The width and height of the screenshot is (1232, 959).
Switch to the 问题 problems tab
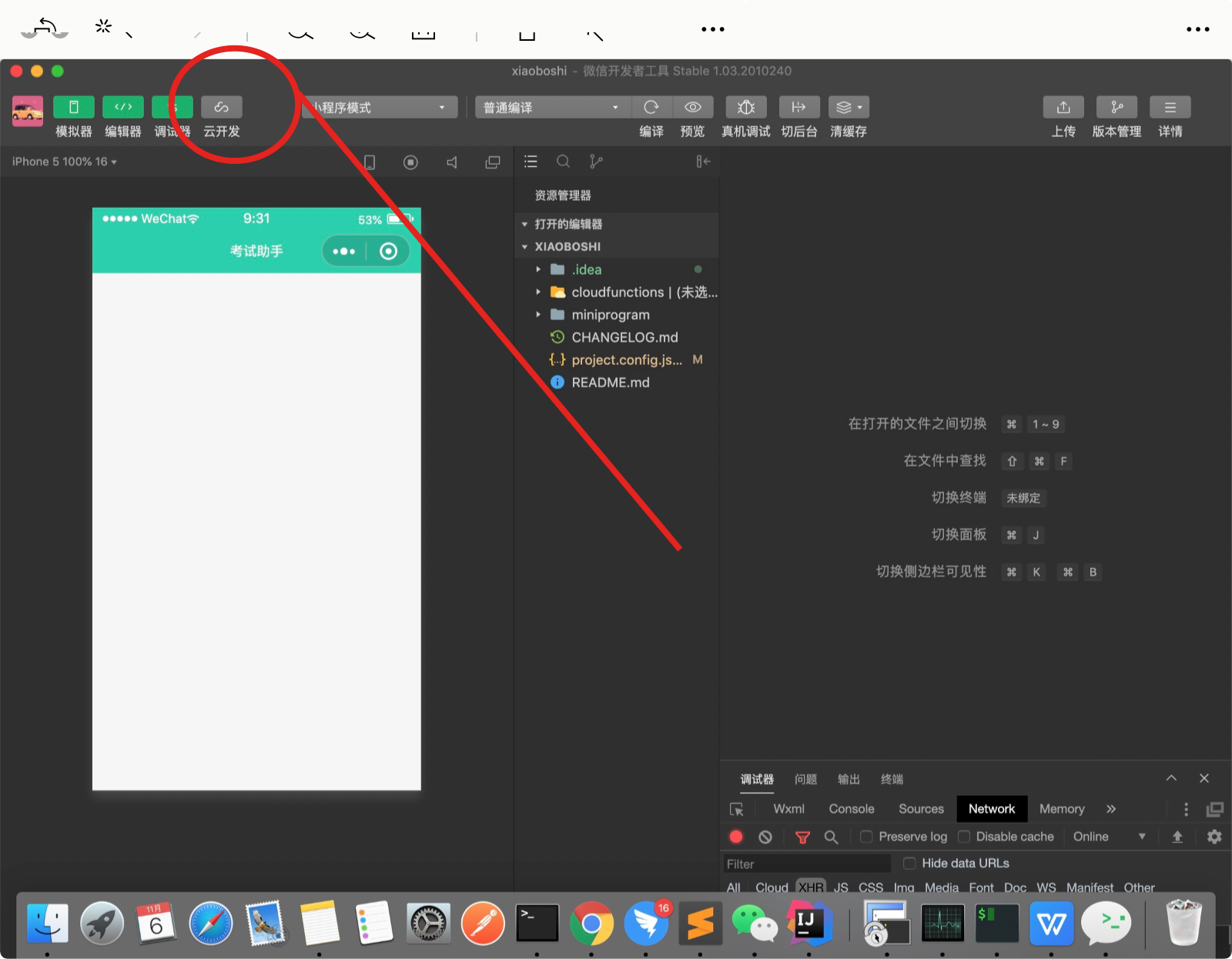point(805,780)
